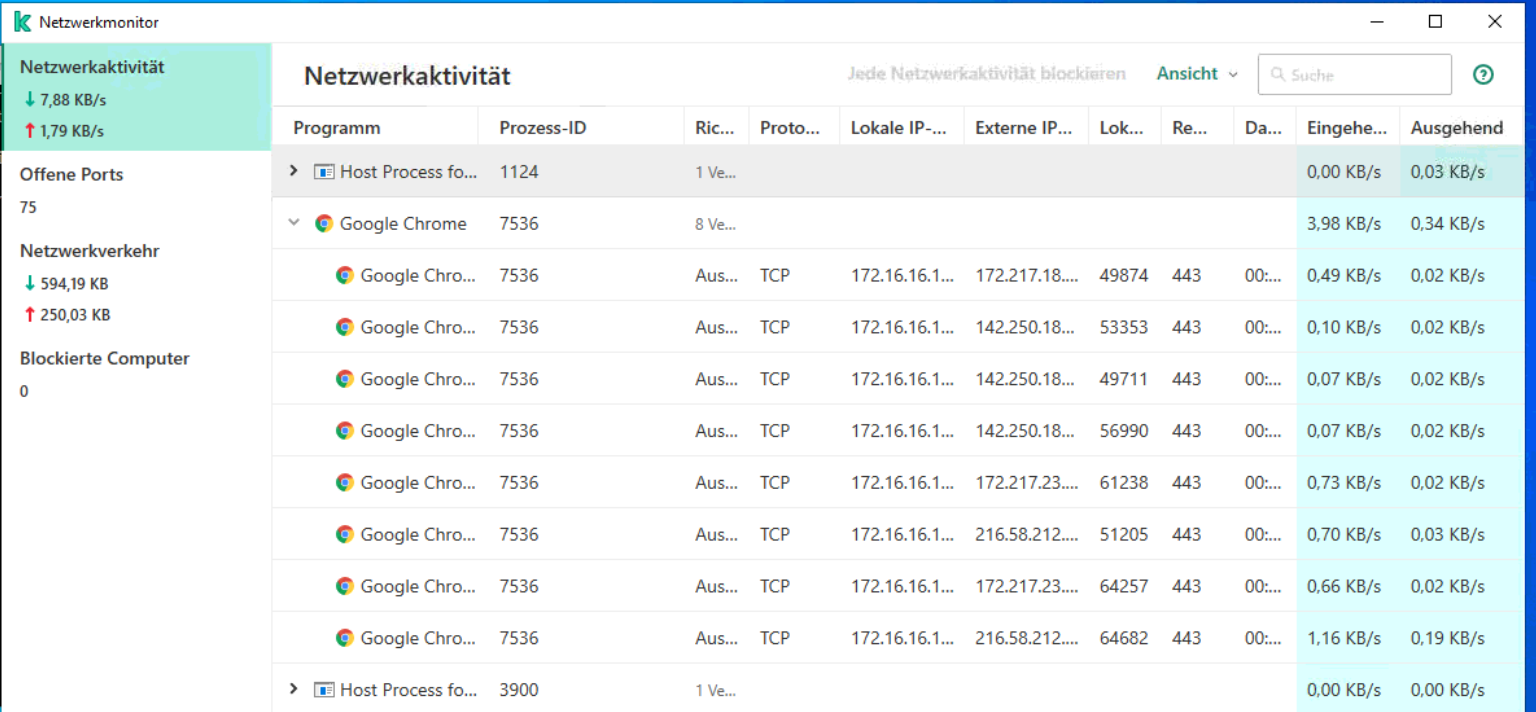Expand the Host Process row with PID 3900
1536x712 pixels.
coord(293,689)
